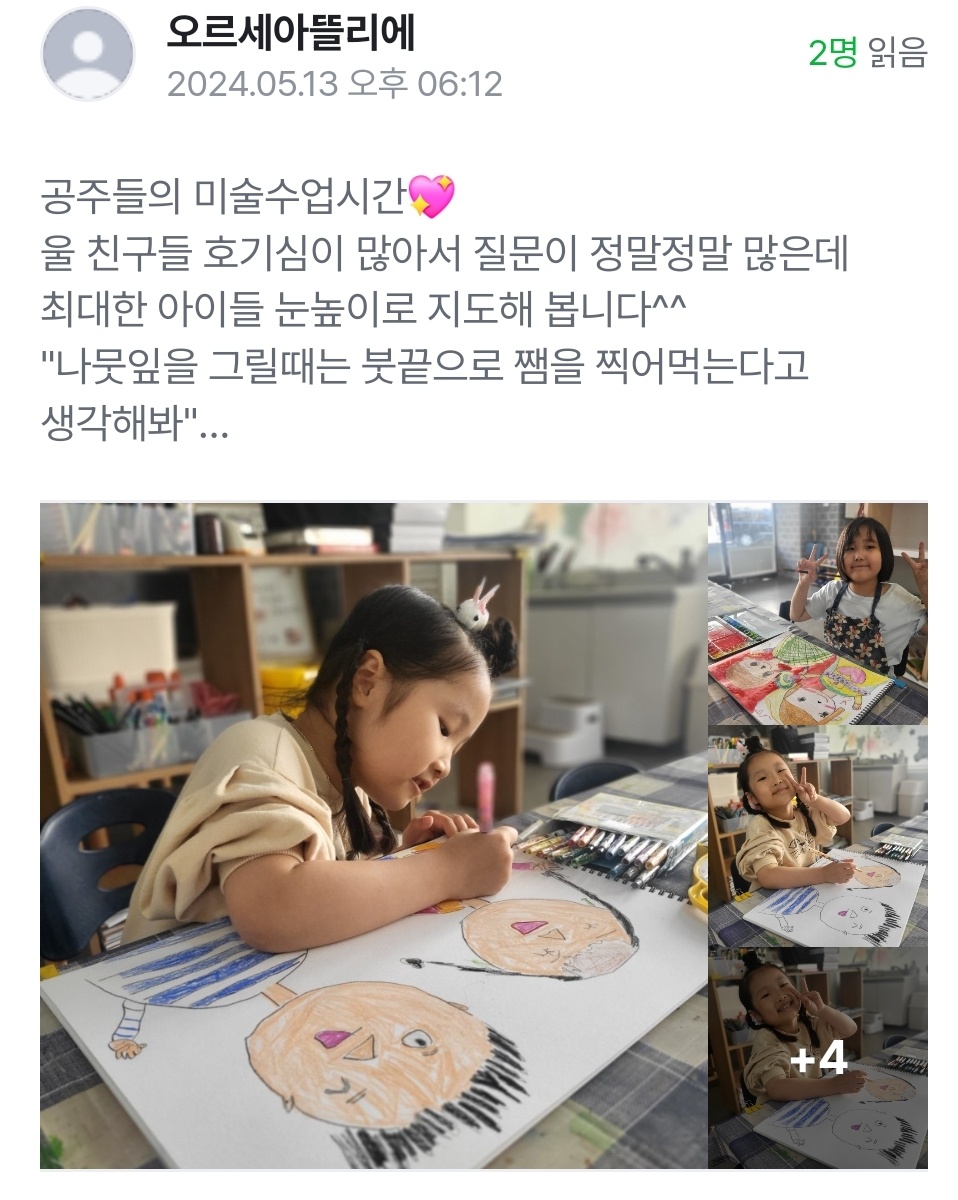
Task: Click the +4 more photos indicator
Action: pyautogui.click(x=819, y=1060)
